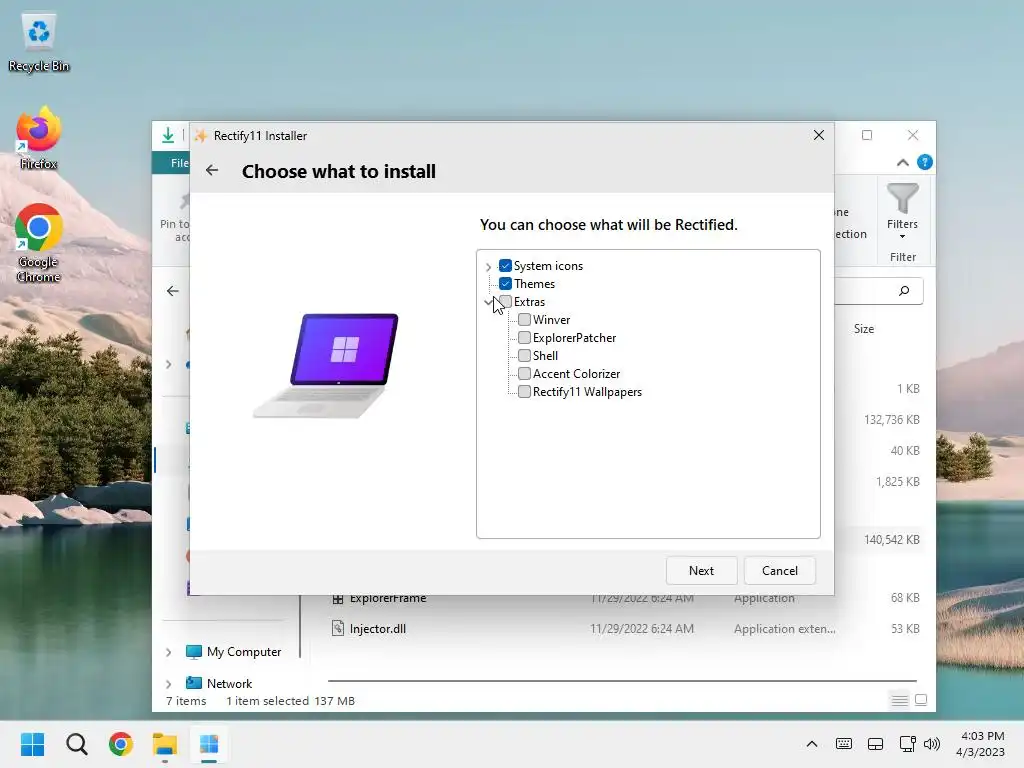Open File Explorer from the taskbar
1024x768 pixels.
tap(165, 744)
